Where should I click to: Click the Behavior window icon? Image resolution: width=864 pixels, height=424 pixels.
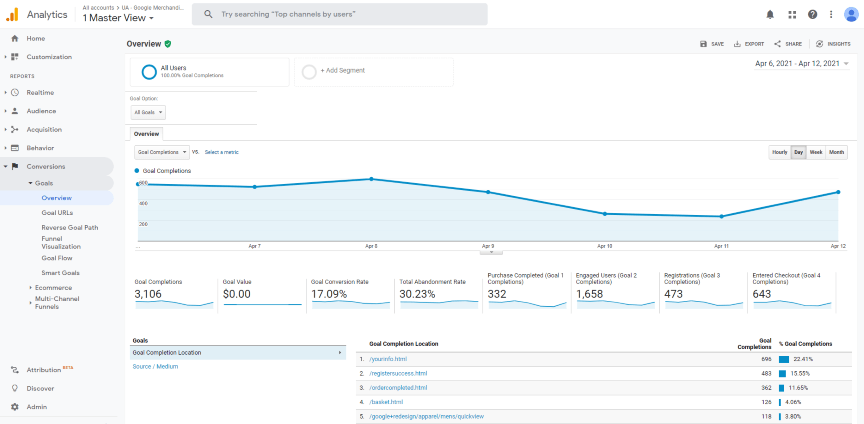(15, 148)
